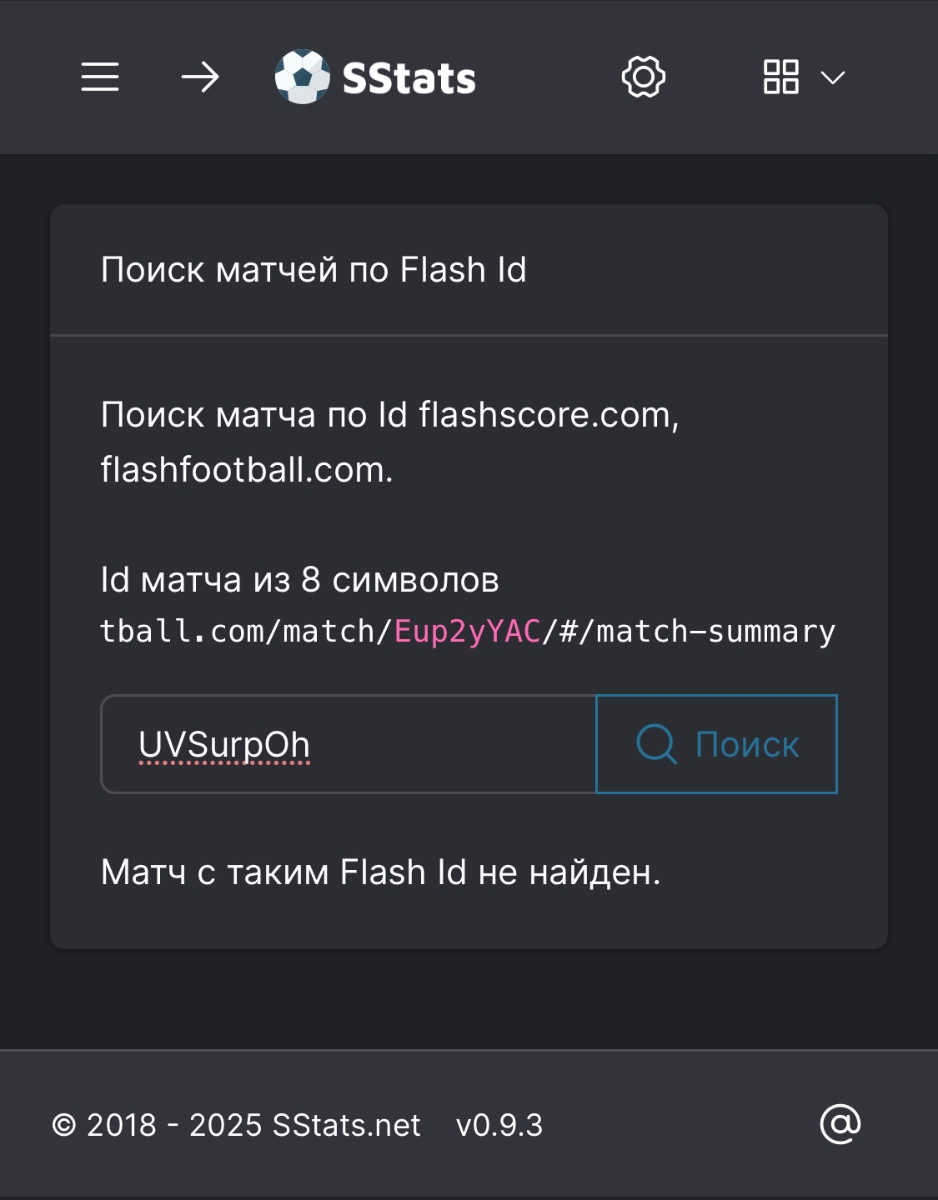Viewport: 938px width, 1200px height.
Task: Click the message Матч с таким Flash Id не найден
Action: coord(381,872)
